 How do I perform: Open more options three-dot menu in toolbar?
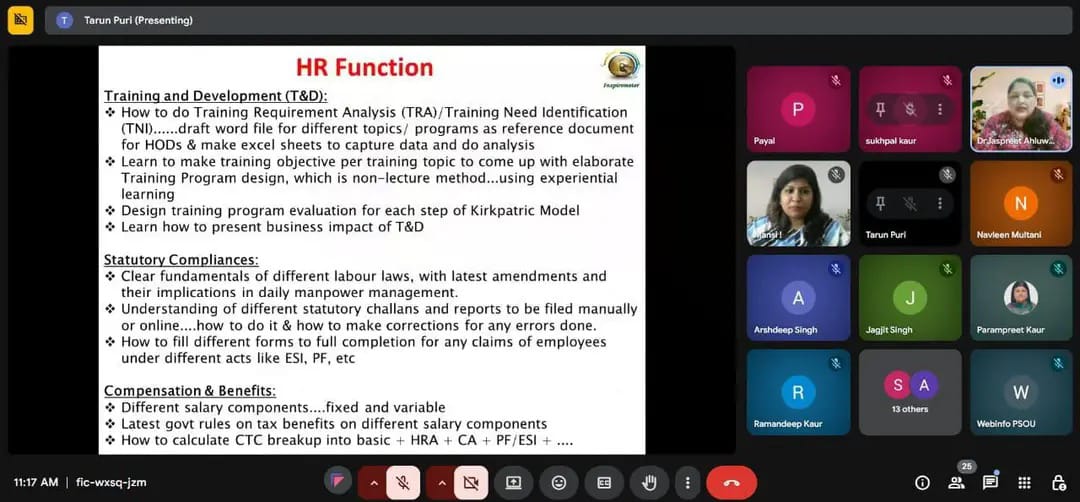tap(686, 482)
